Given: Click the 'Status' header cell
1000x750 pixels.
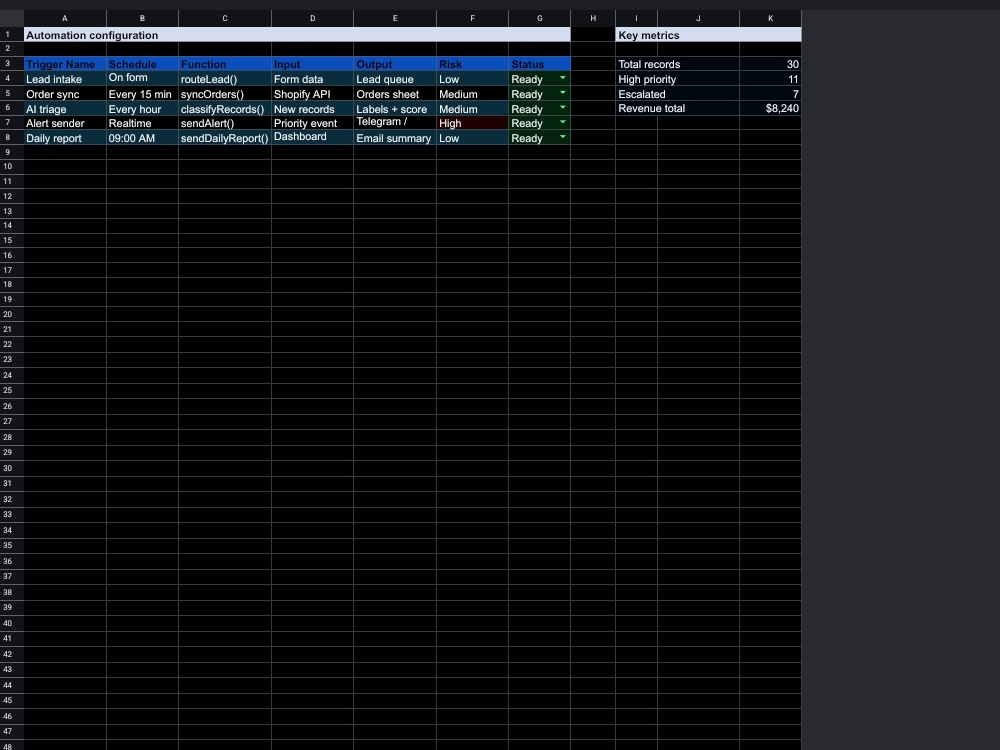Looking at the screenshot, I should [x=540, y=64].
